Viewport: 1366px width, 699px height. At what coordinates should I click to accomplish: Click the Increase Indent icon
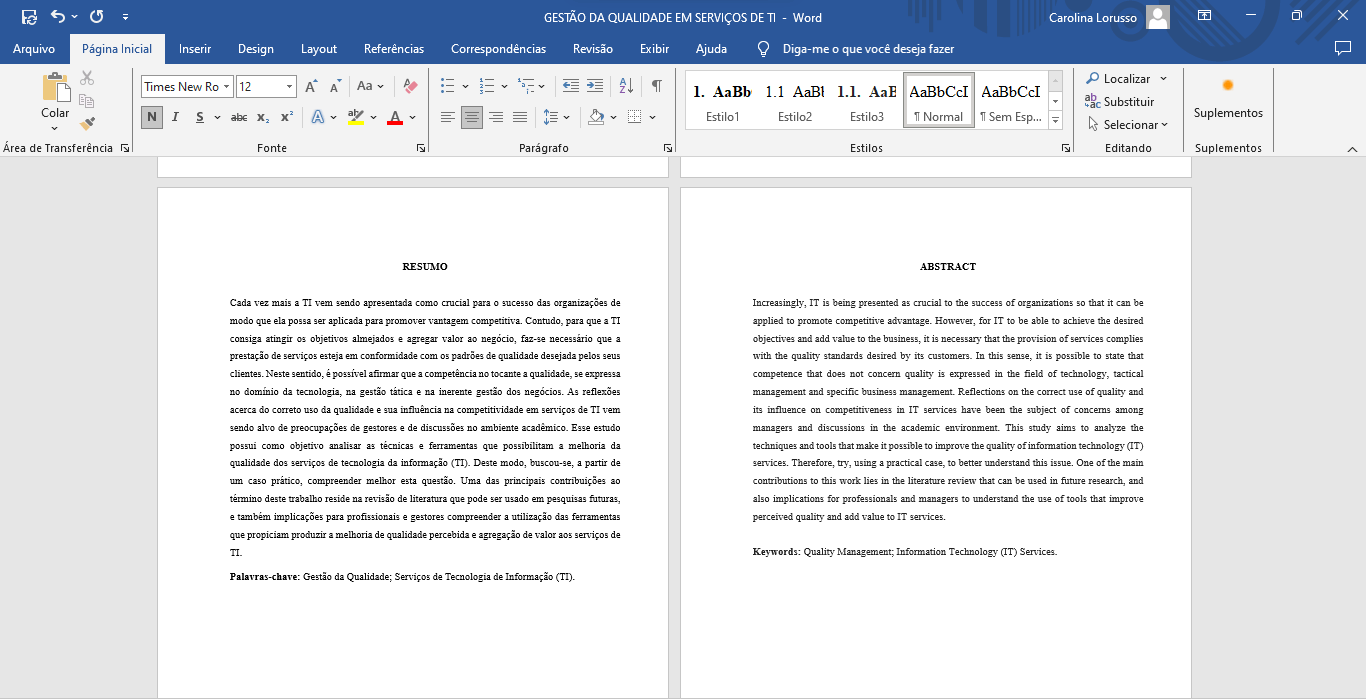click(x=595, y=86)
